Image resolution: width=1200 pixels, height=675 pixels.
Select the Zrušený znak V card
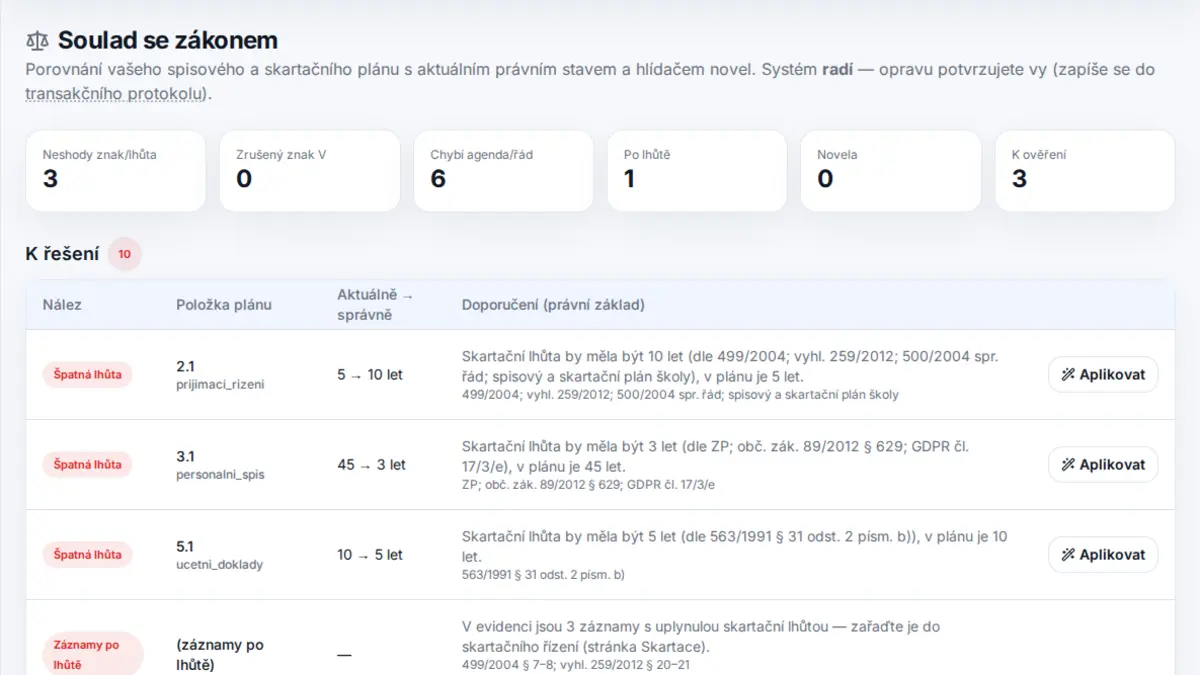click(x=310, y=170)
